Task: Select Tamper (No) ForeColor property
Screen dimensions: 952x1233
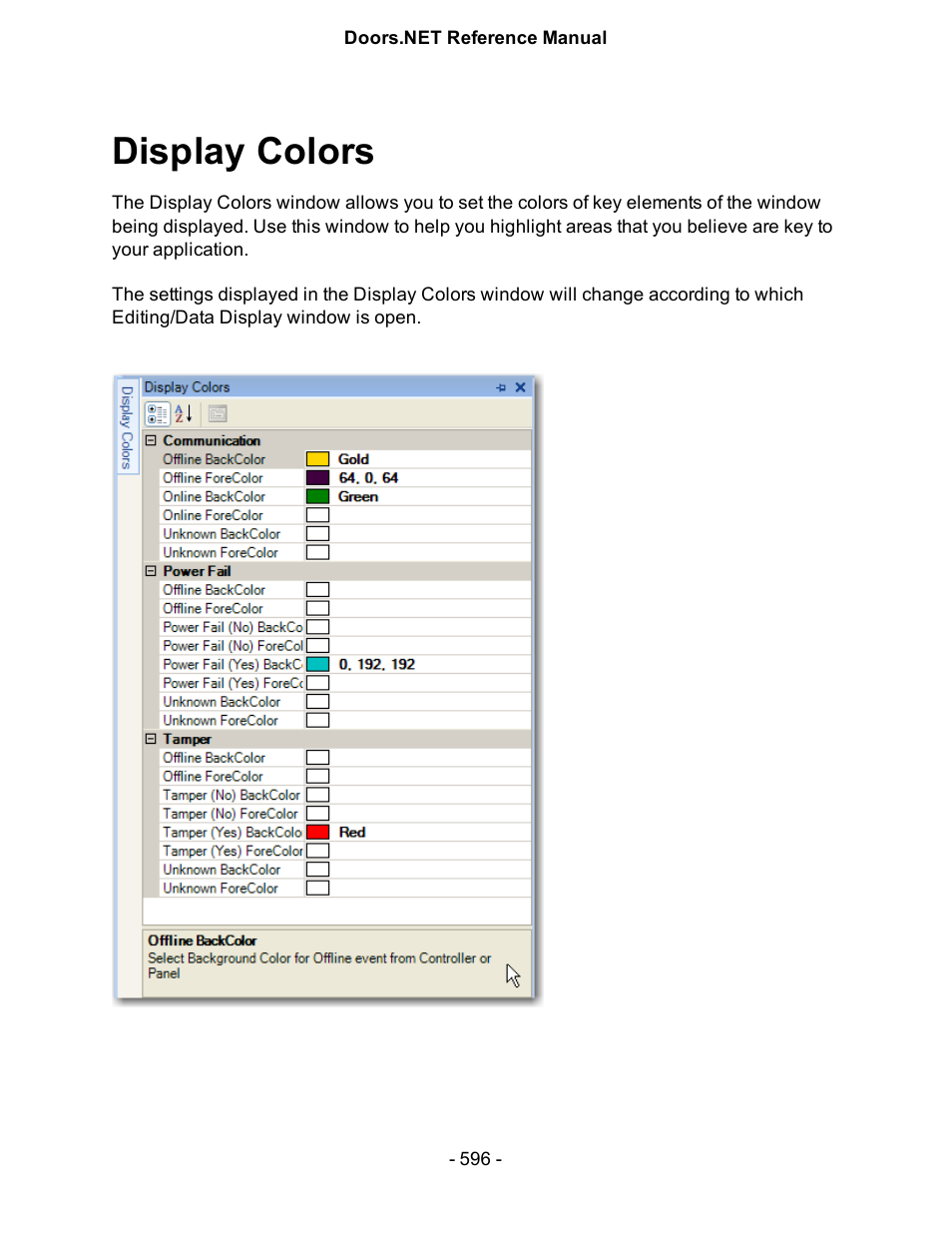Action: coord(231,814)
